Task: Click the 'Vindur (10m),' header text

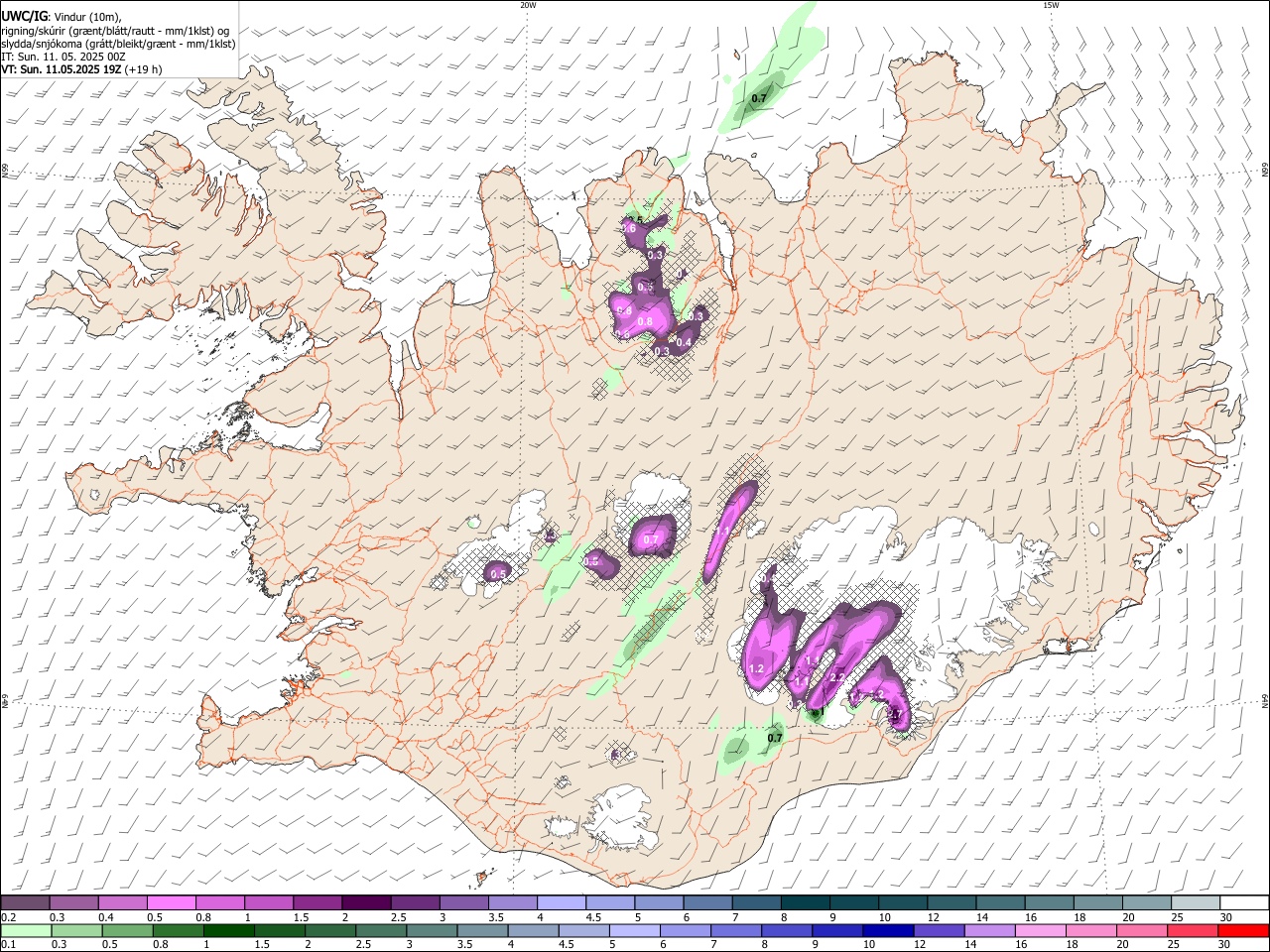Action: point(86,17)
